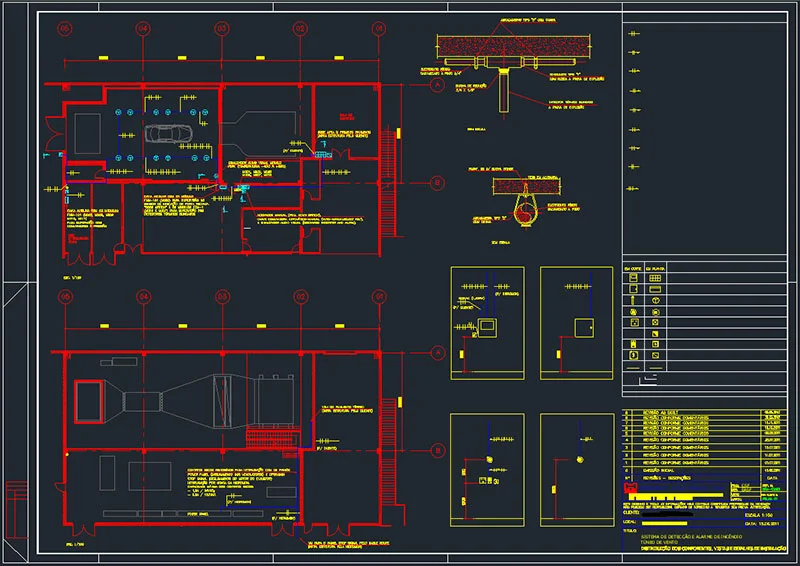Click the bottom-left yellow elevation detail box
The image size is (800, 566).
(x=485, y=468)
